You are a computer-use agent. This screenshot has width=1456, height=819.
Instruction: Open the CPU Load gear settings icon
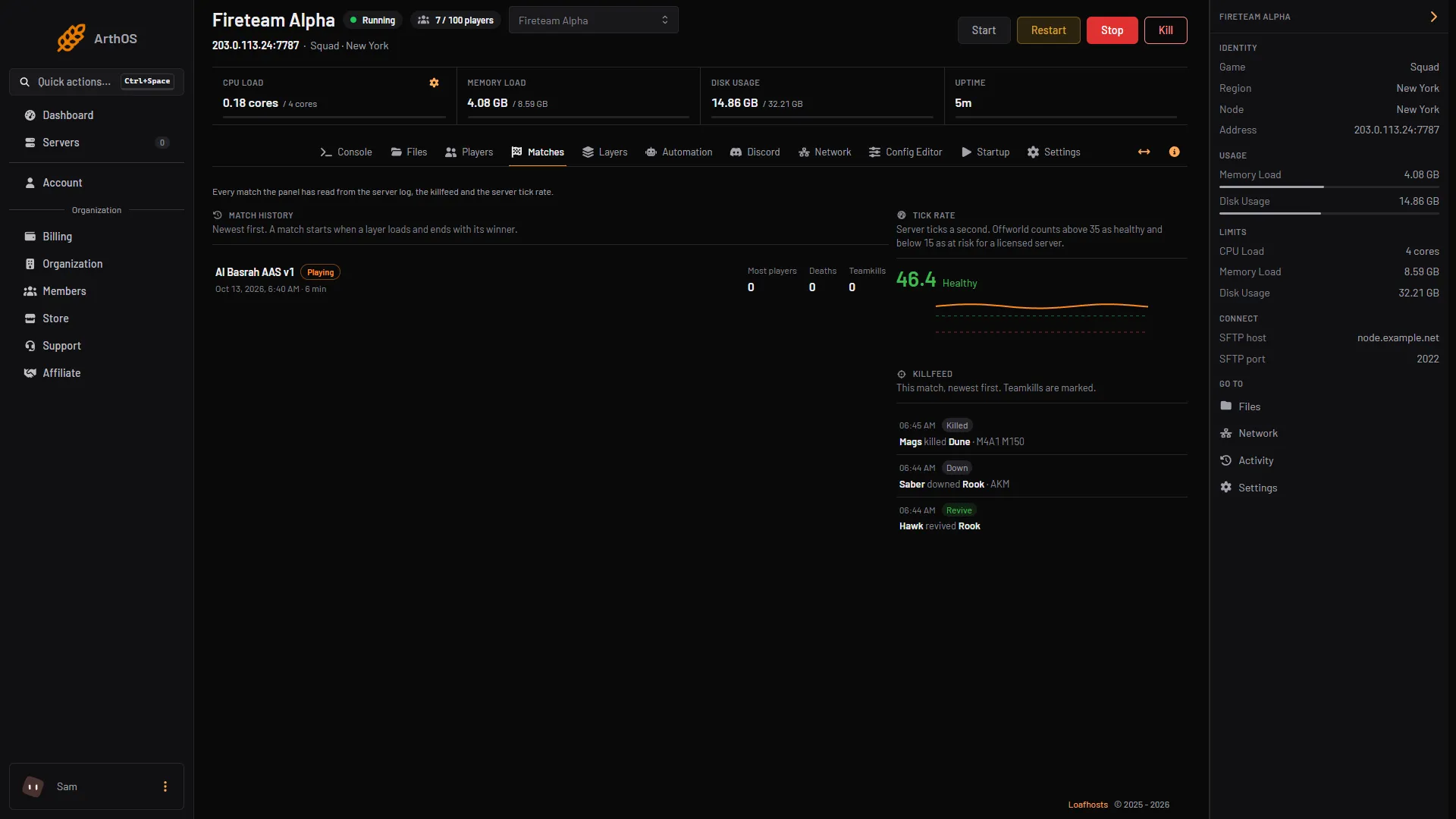[434, 83]
